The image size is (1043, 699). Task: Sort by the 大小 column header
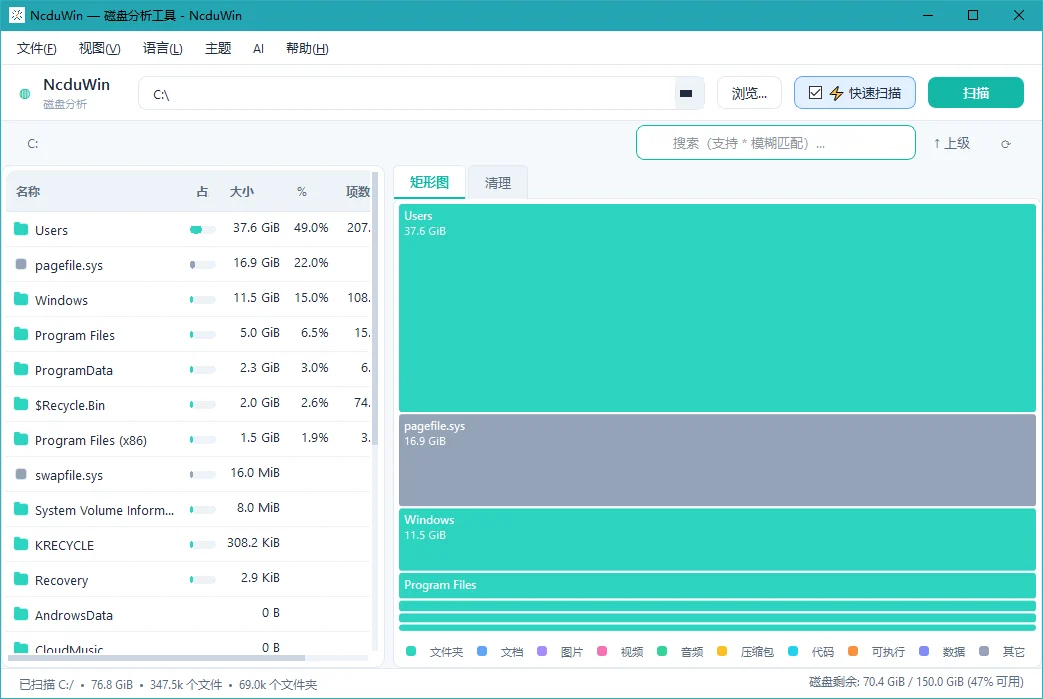[x=241, y=192]
